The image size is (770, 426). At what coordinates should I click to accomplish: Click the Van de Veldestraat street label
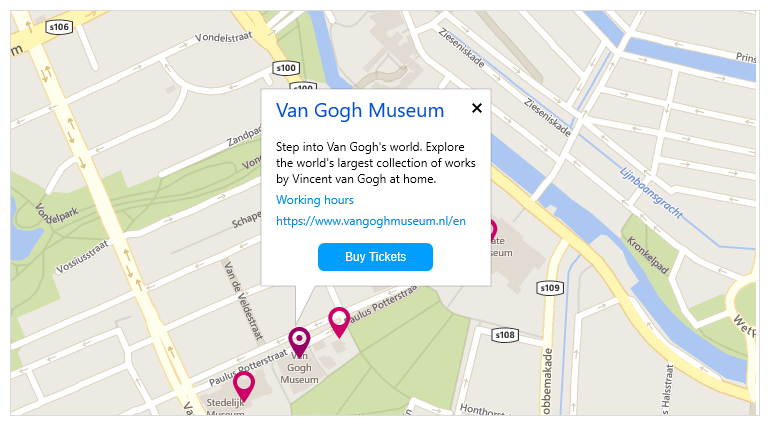pyautogui.click(x=244, y=301)
